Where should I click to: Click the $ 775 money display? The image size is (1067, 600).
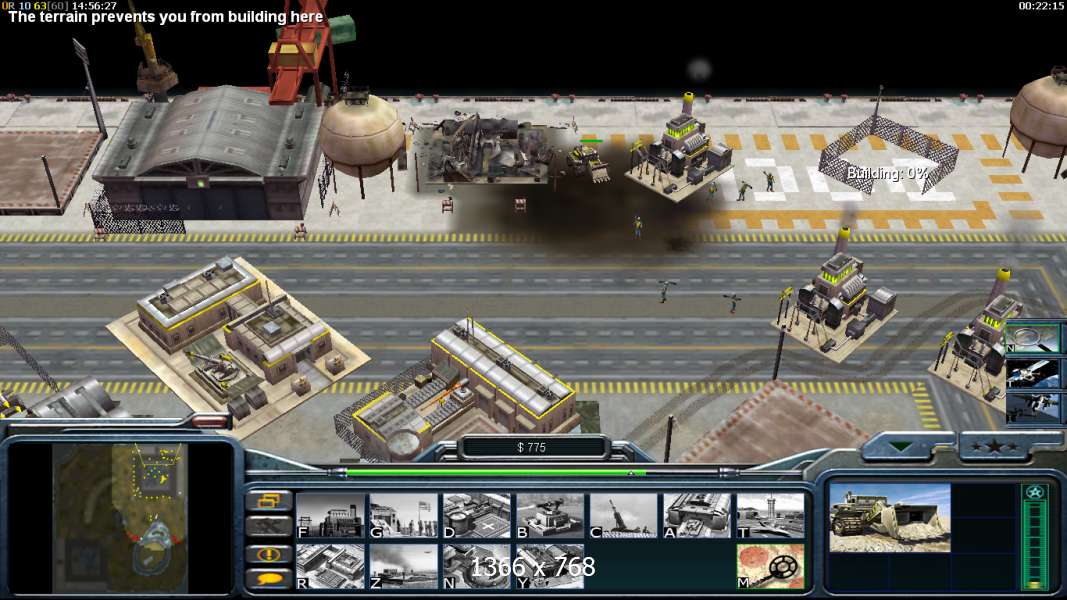click(531, 448)
